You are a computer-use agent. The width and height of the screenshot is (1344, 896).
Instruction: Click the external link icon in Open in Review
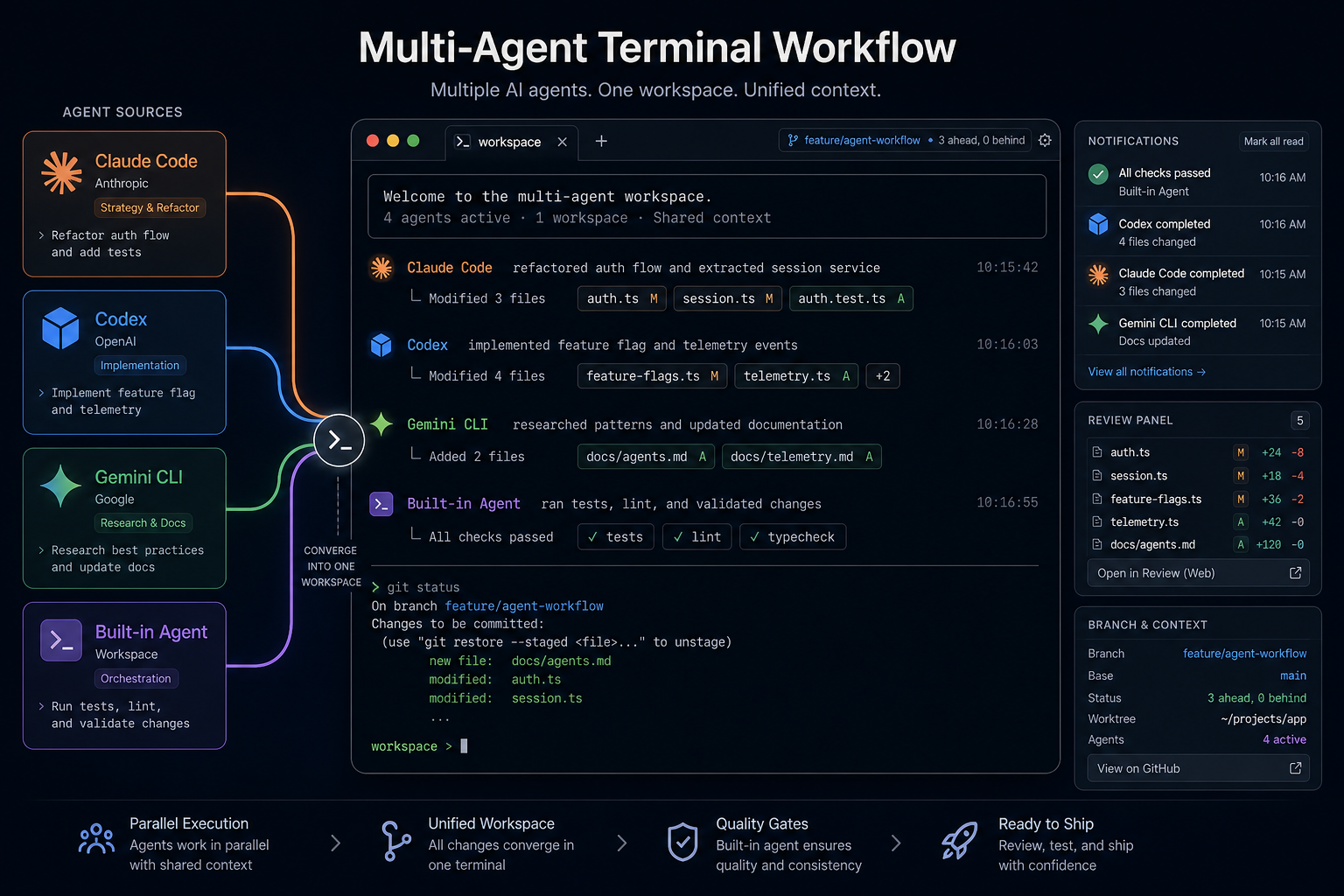coord(1295,573)
